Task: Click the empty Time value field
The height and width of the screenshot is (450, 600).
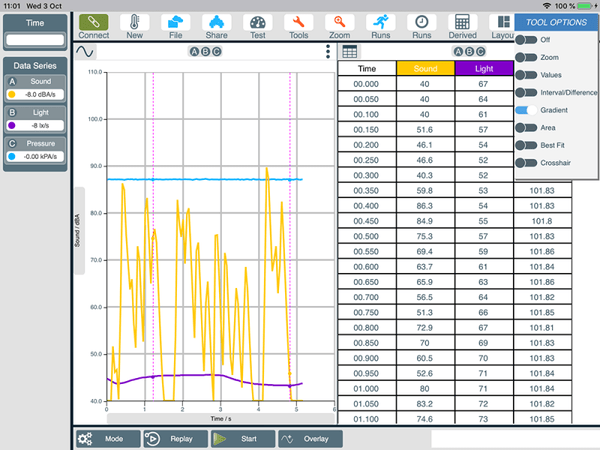Action: (x=35, y=40)
